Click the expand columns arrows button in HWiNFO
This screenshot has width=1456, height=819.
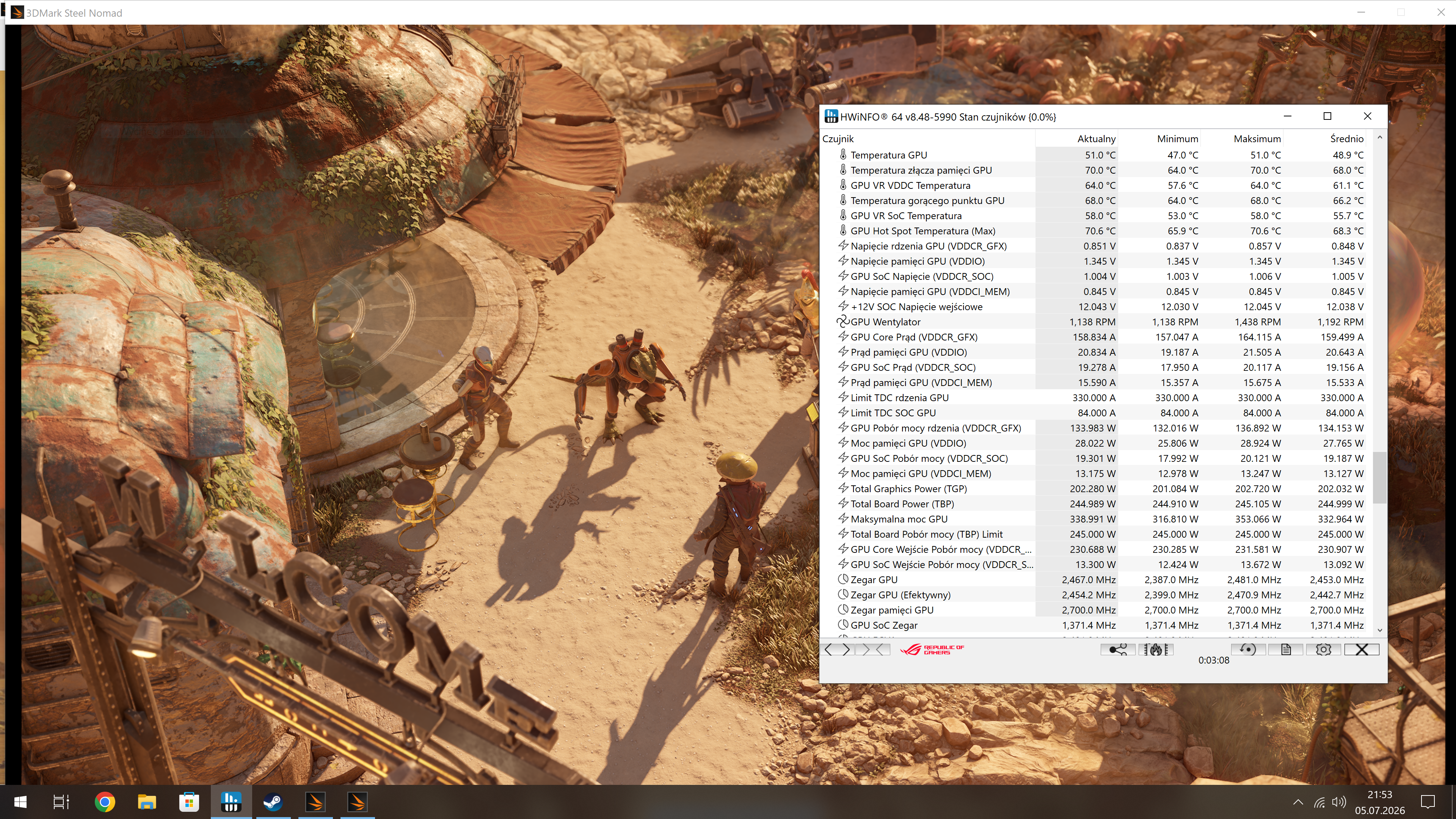tap(838, 650)
